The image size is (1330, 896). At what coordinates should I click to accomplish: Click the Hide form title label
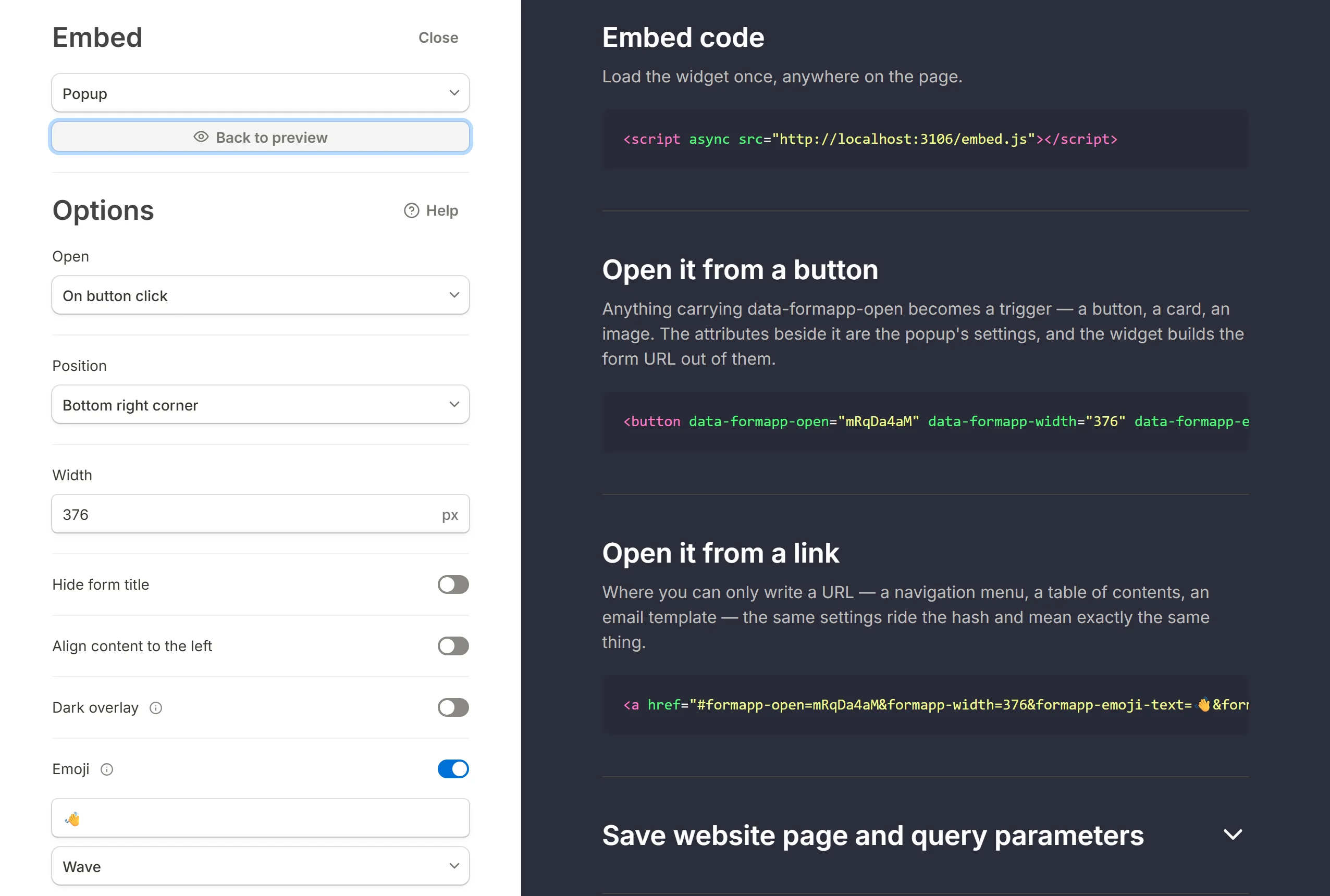coord(101,584)
